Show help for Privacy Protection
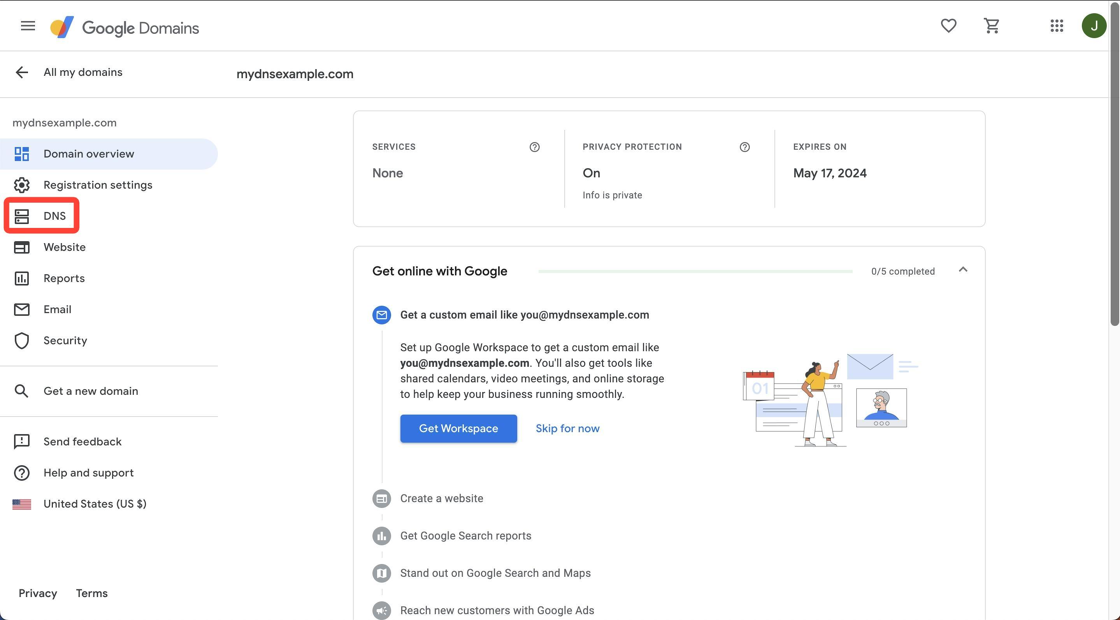This screenshot has width=1120, height=620. [744, 147]
